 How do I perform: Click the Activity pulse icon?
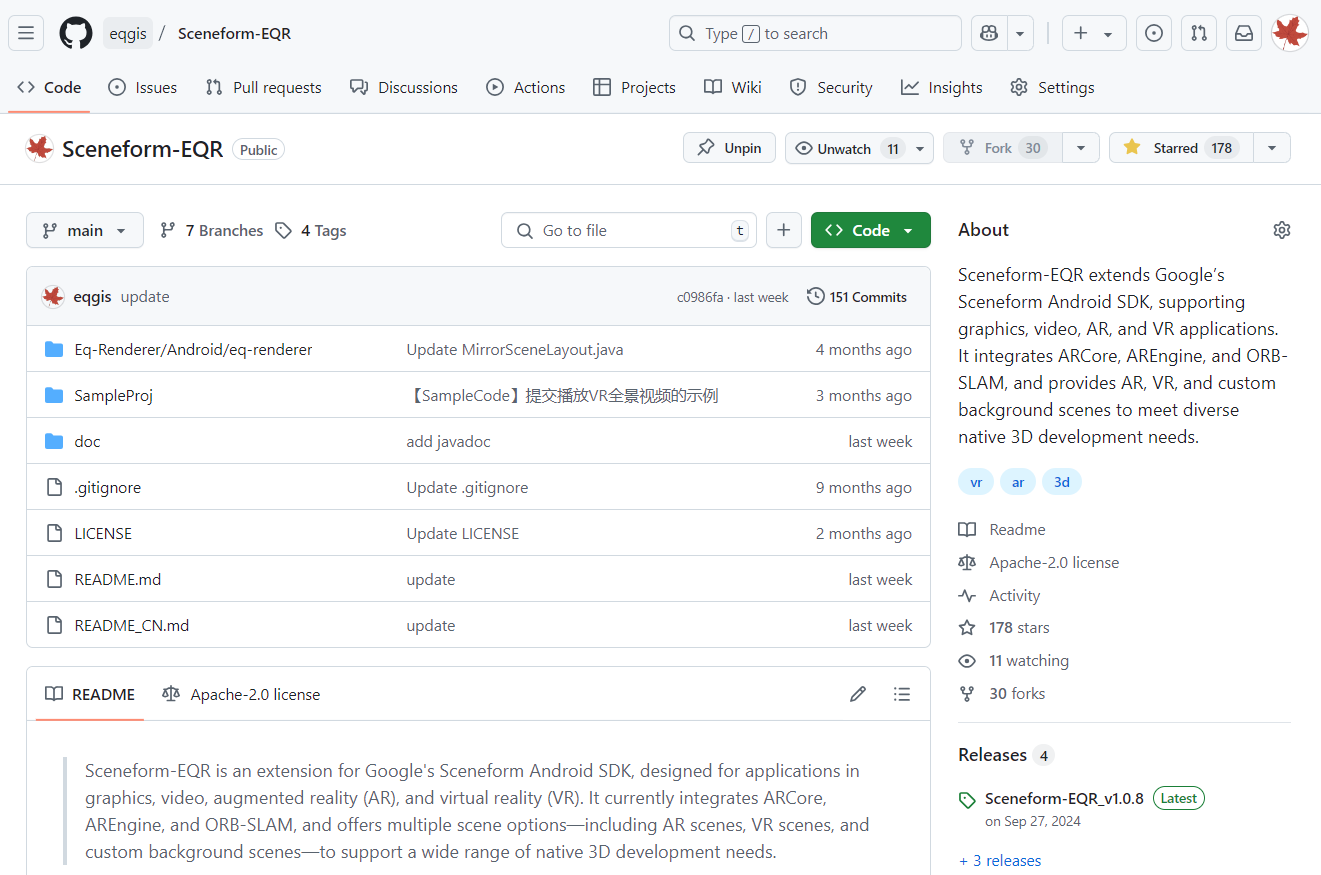coord(967,595)
